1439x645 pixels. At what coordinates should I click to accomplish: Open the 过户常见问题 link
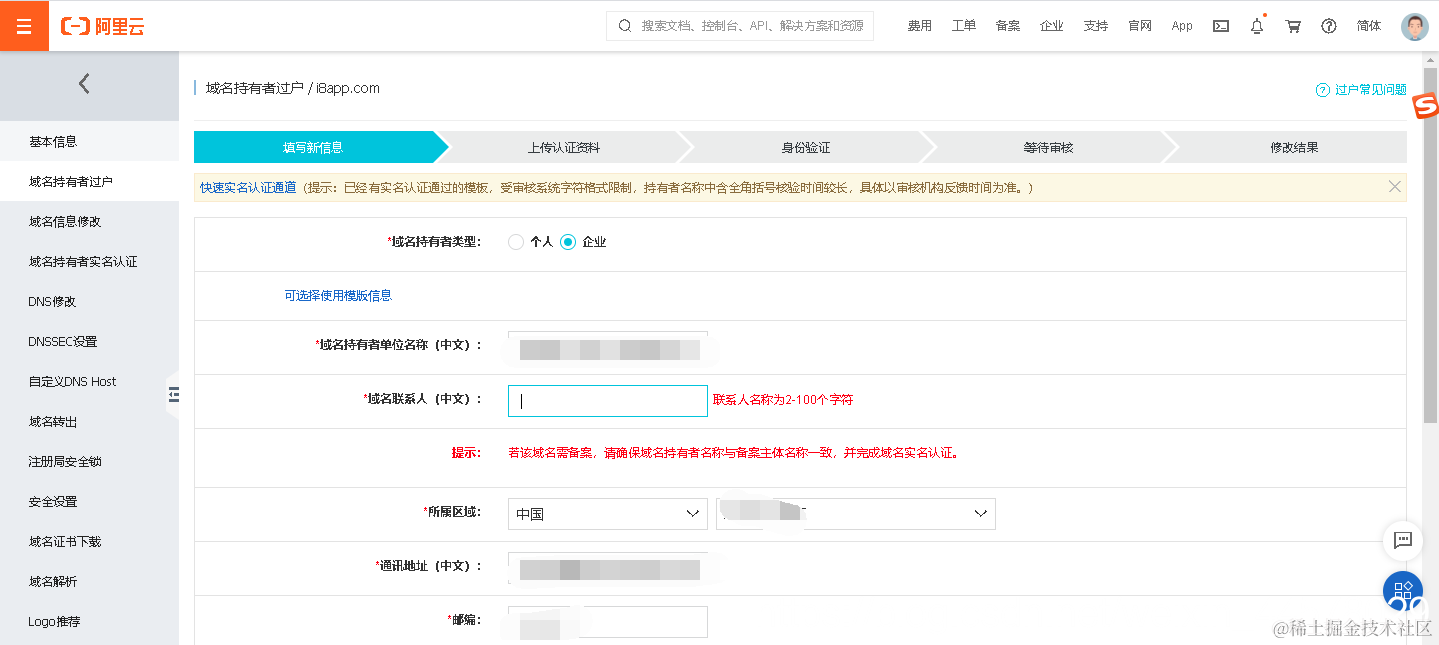pos(1370,90)
